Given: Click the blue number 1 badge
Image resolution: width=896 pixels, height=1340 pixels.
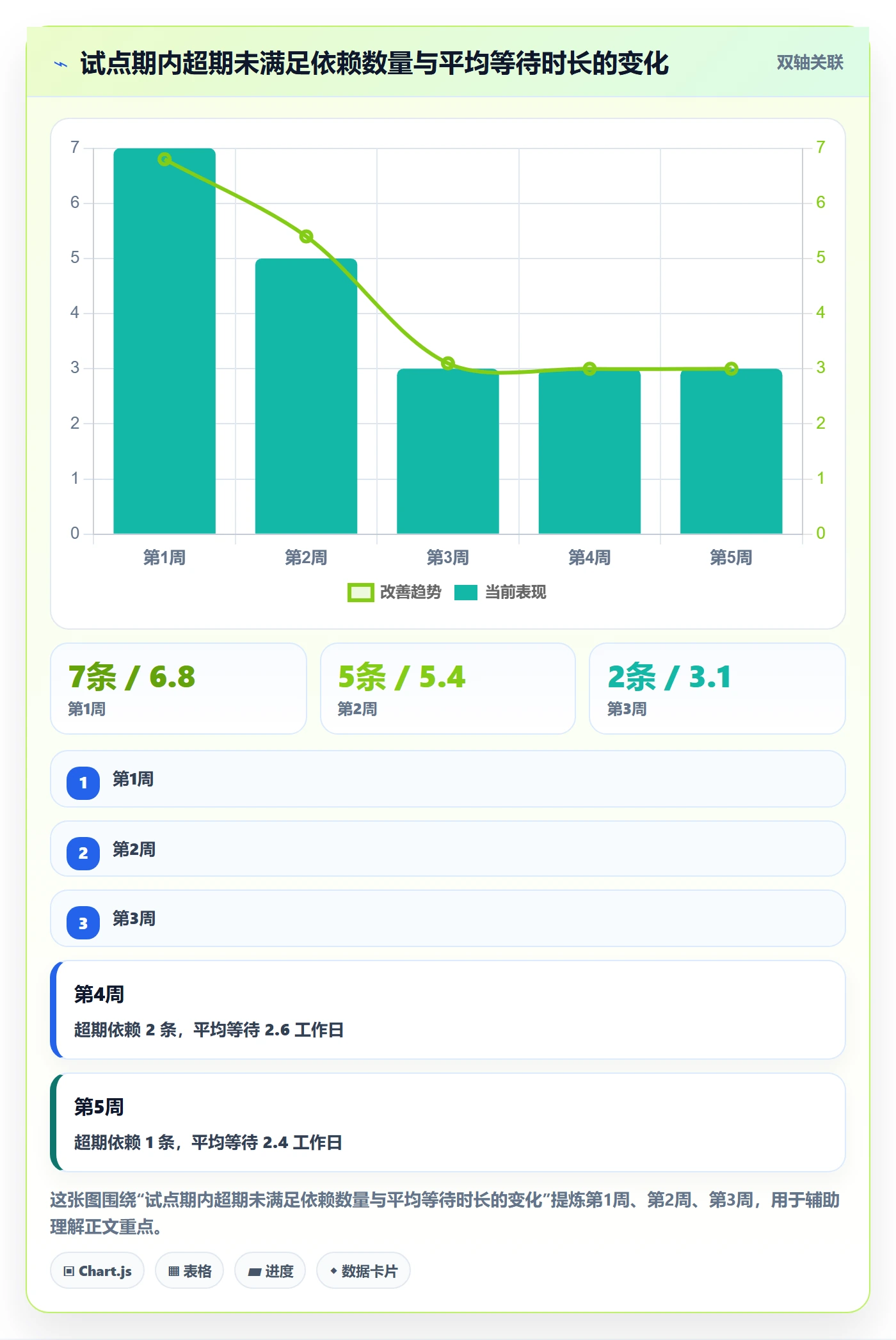Looking at the screenshot, I should coord(83,783).
